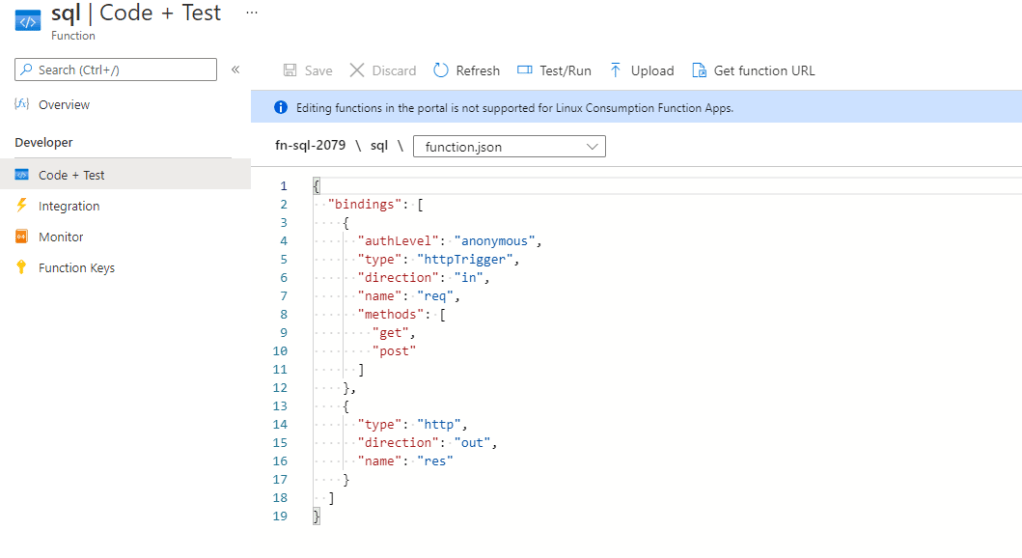Click the sql breadcrumb link
The image size is (1022, 558).
point(379,146)
